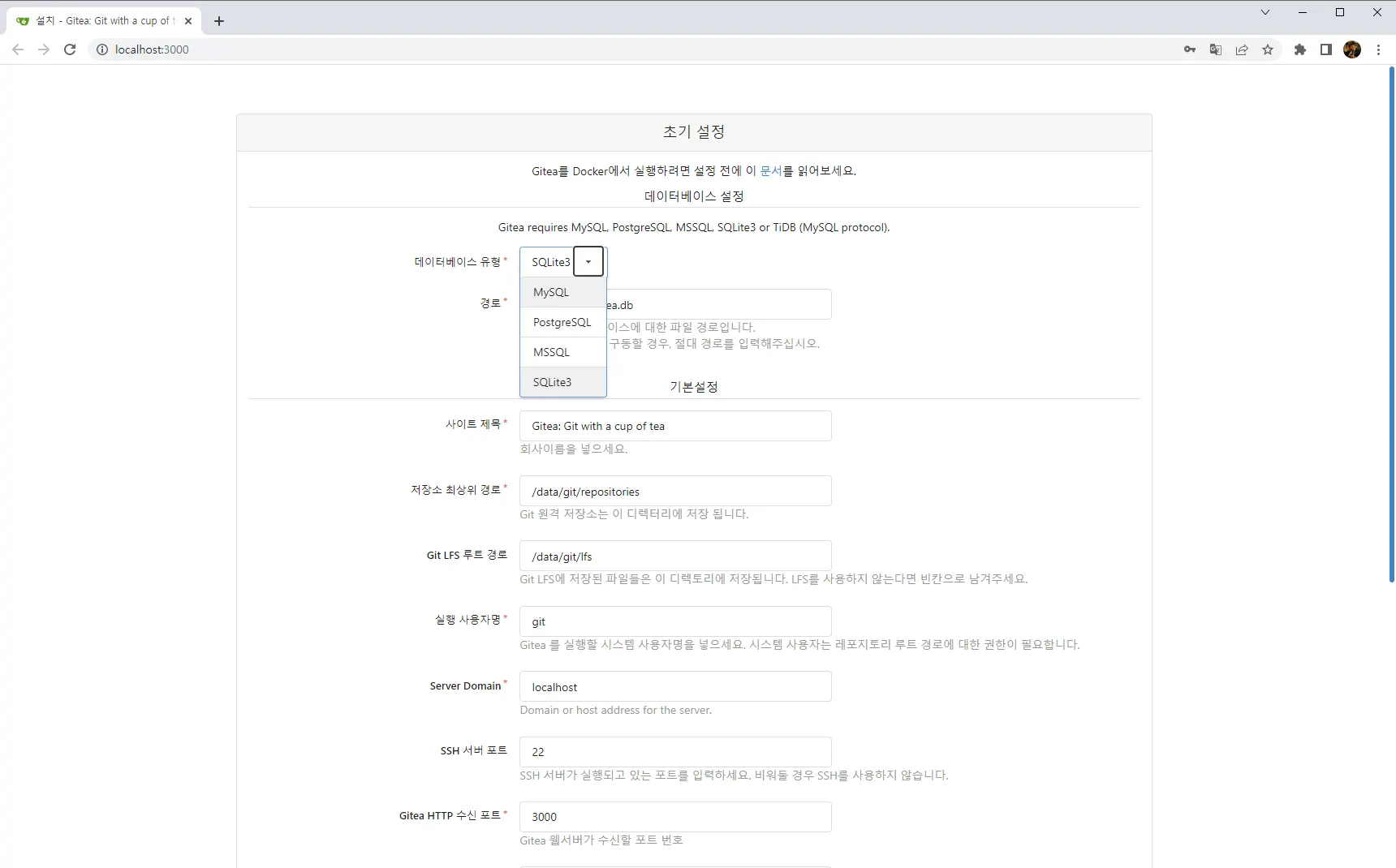Close the Gitea install tab

[x=188, y=21]
